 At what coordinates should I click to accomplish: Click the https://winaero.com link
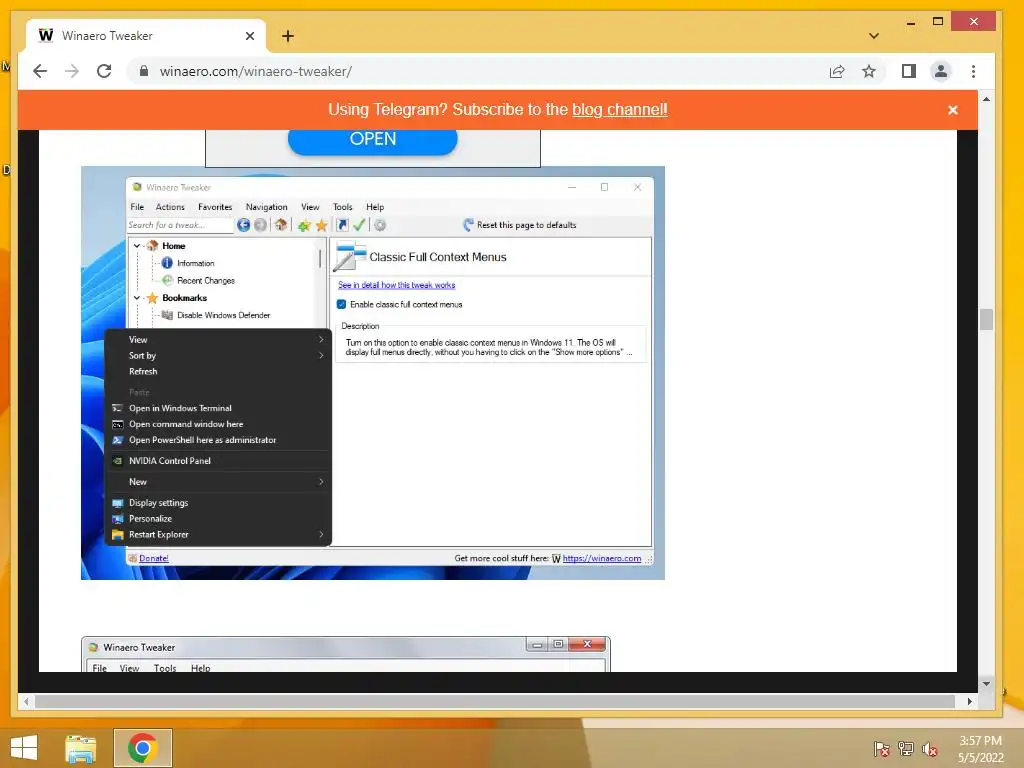point(601,558)
